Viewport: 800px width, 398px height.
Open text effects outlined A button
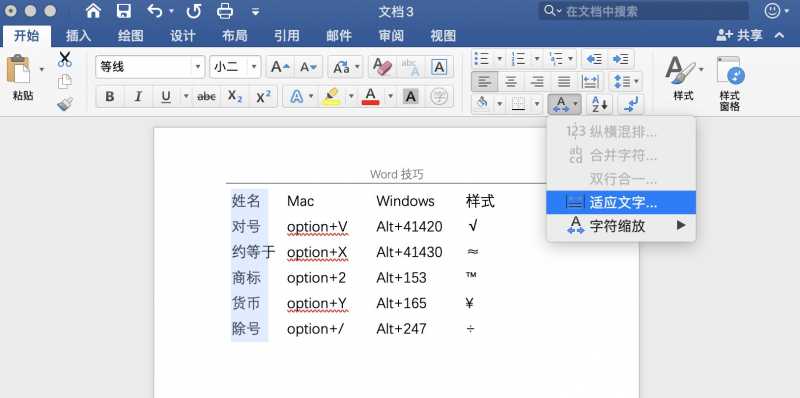pyautogui.click(x=297, y=96)
